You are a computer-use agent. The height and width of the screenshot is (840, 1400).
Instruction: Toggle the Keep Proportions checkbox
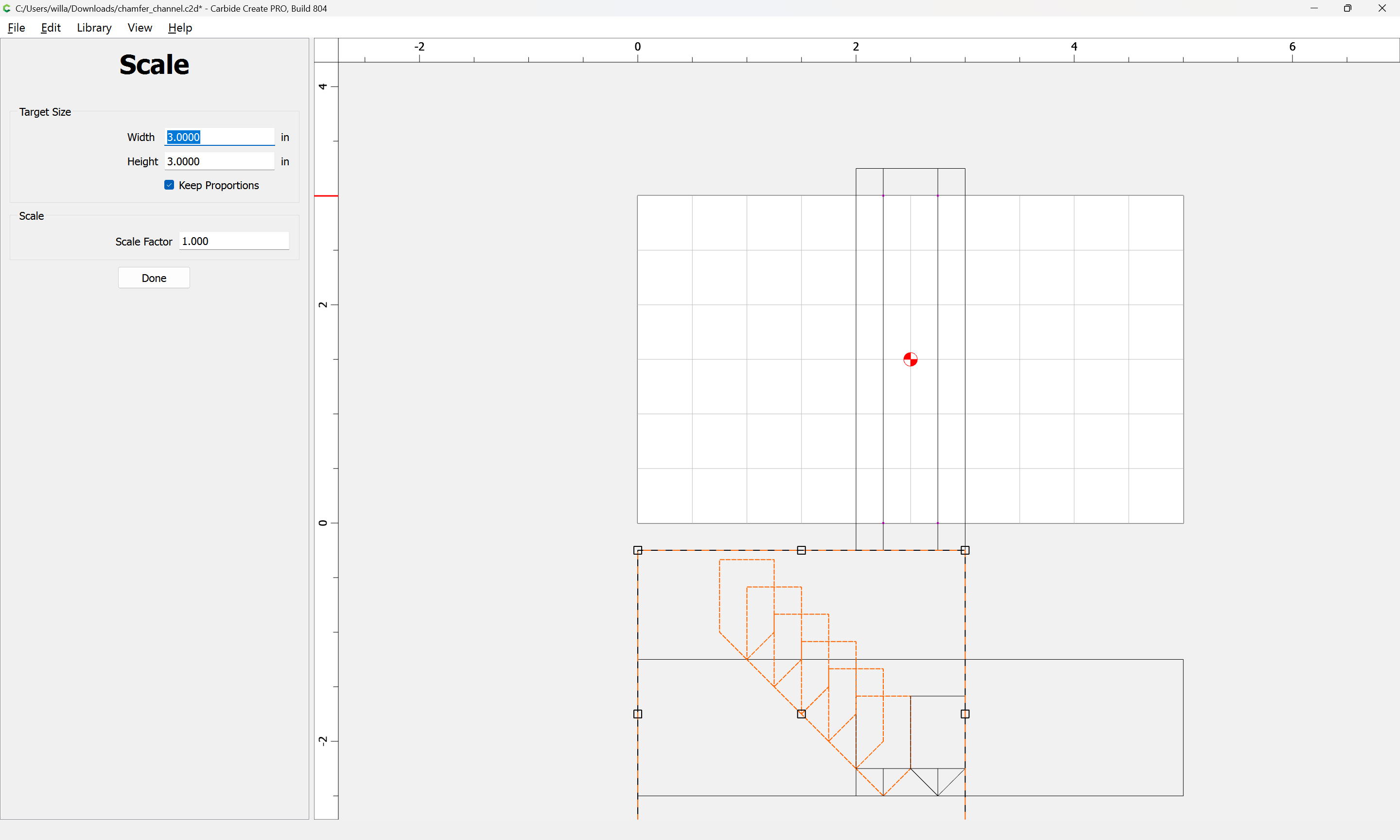(169, 185)
